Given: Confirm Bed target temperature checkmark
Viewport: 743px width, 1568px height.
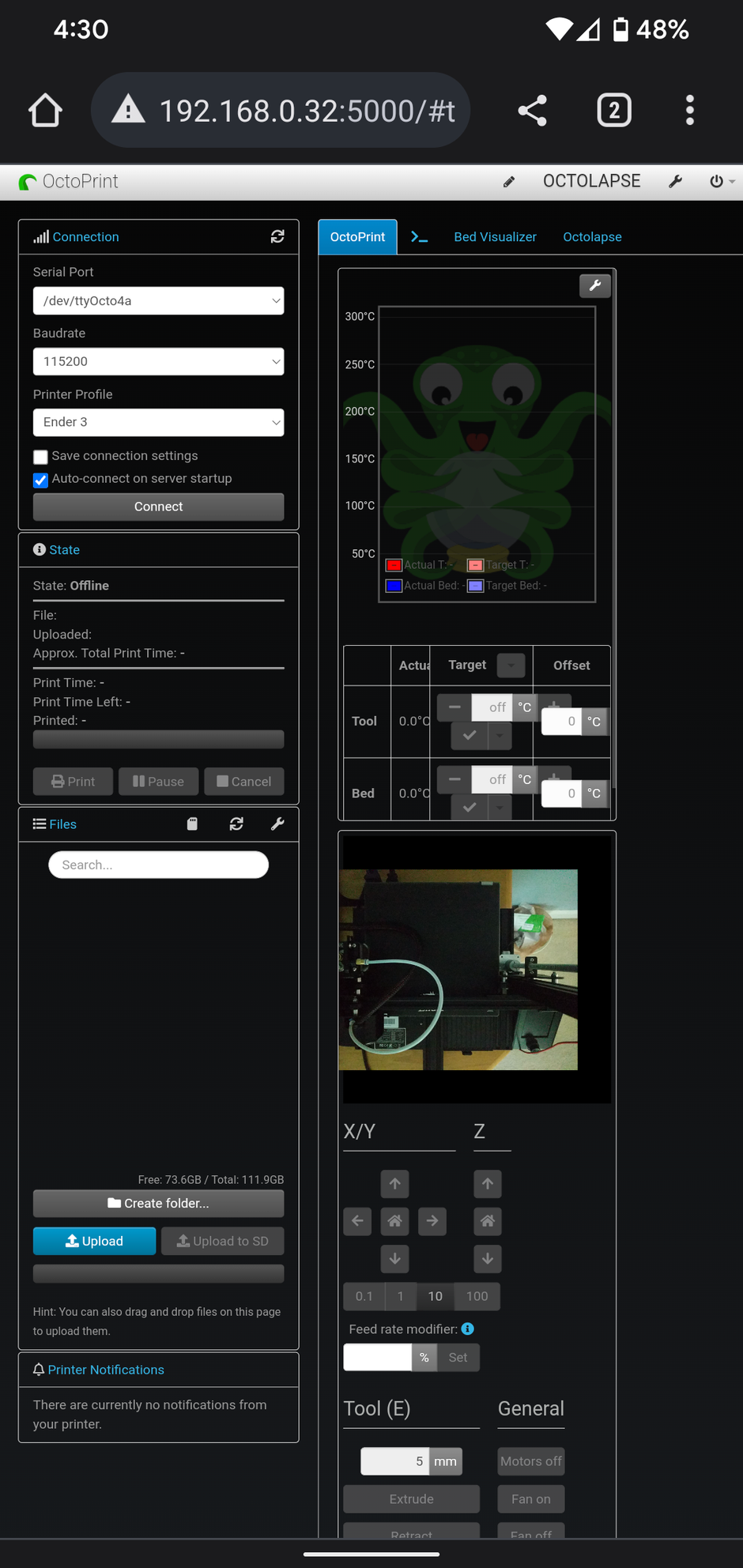Looking at the screenshot, I should coord(470,807).
